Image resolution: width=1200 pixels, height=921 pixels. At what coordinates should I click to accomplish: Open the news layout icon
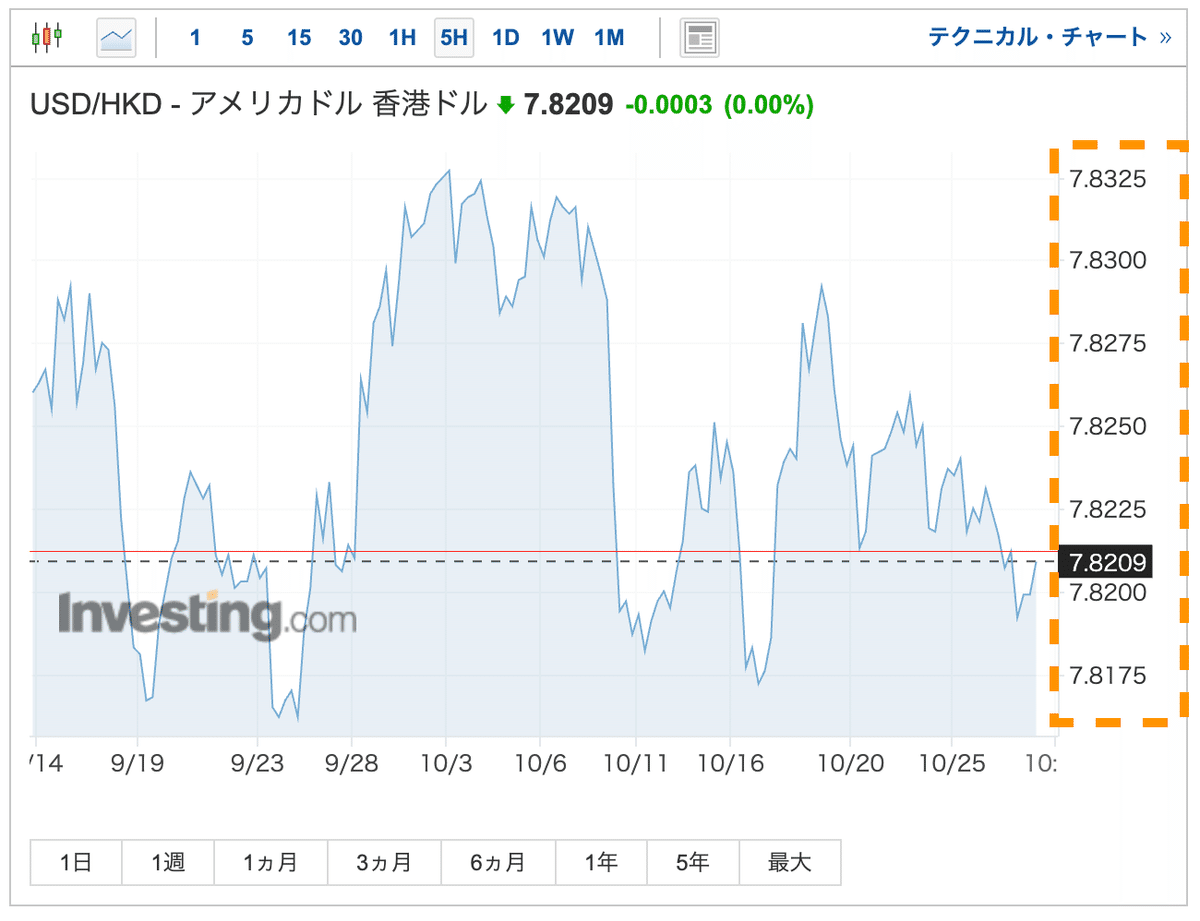pos(700,38)
